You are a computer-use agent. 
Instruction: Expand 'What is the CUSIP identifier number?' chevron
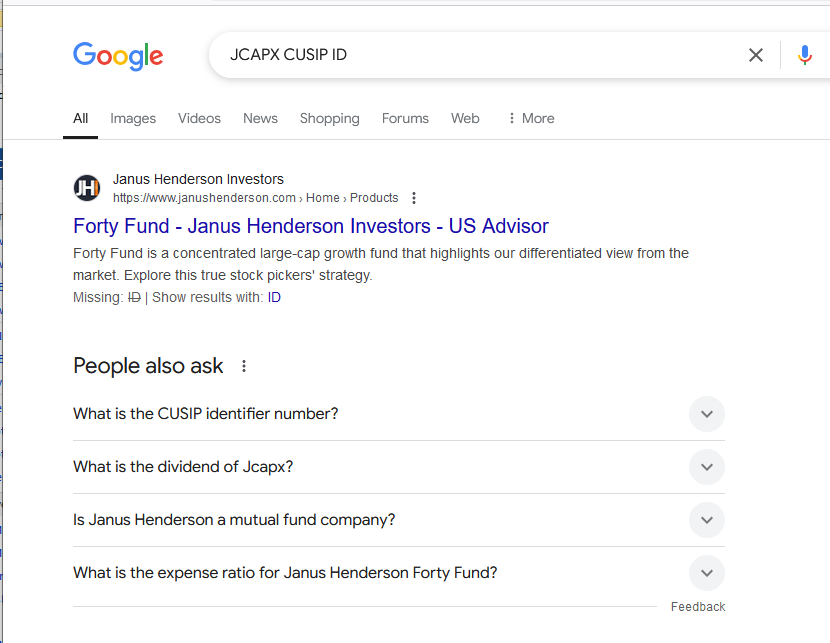707,414
